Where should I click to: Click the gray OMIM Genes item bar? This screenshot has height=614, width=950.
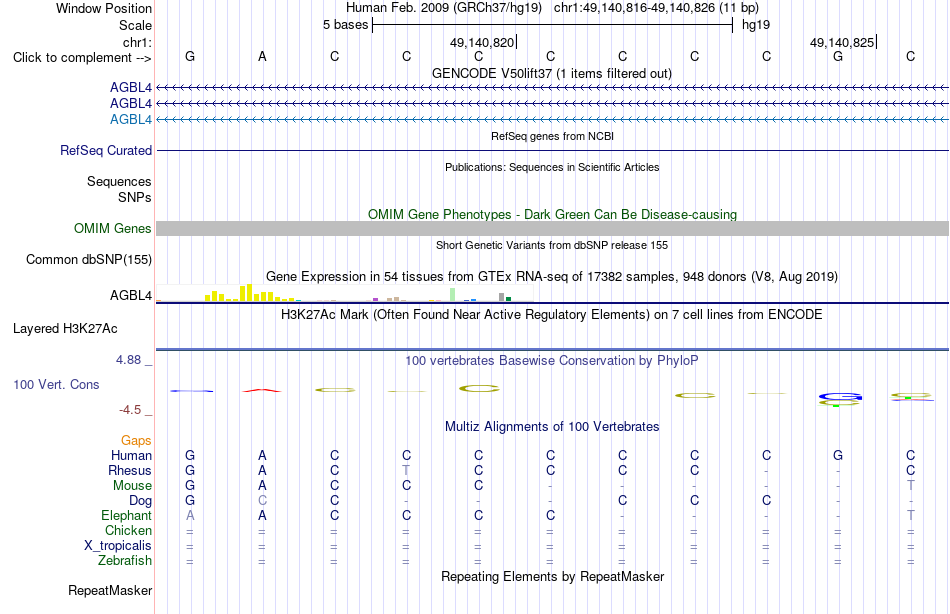click(x=552, y=229)
